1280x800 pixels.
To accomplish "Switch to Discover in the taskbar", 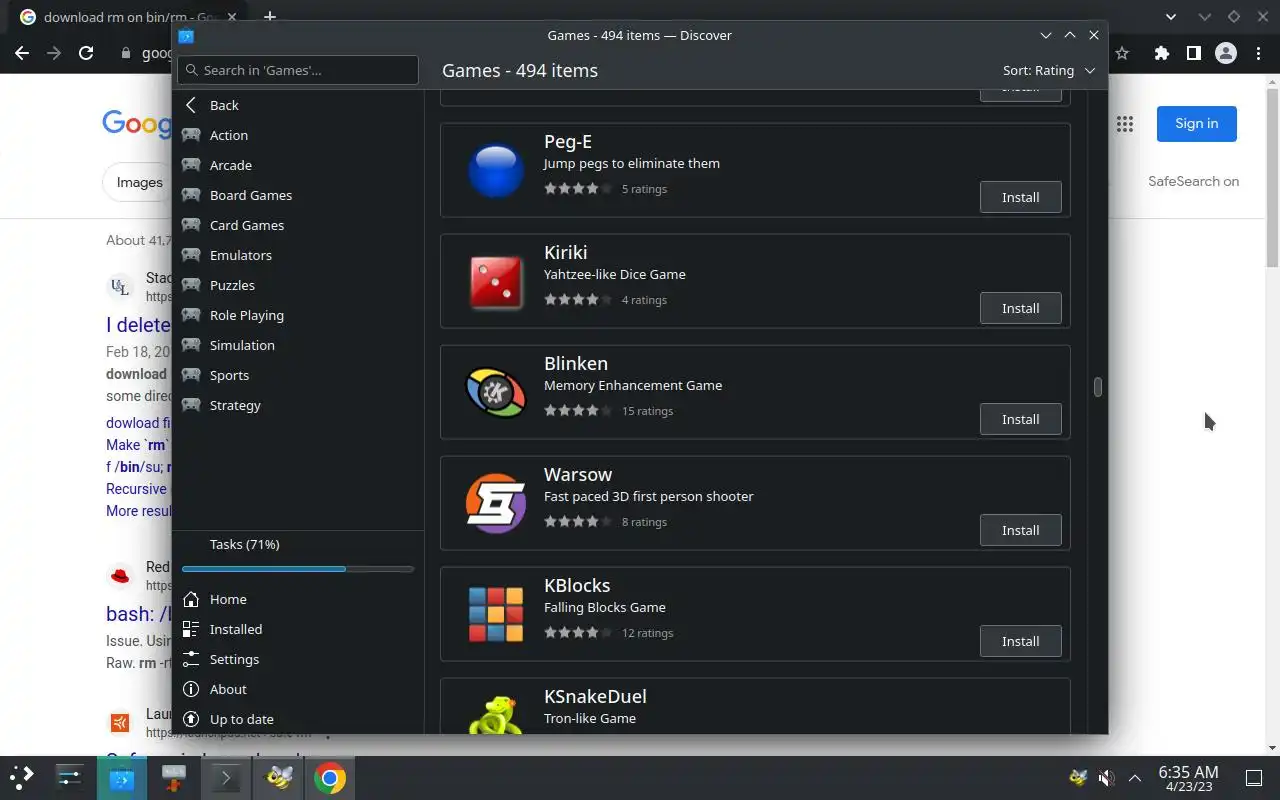I will coord(122,777).
